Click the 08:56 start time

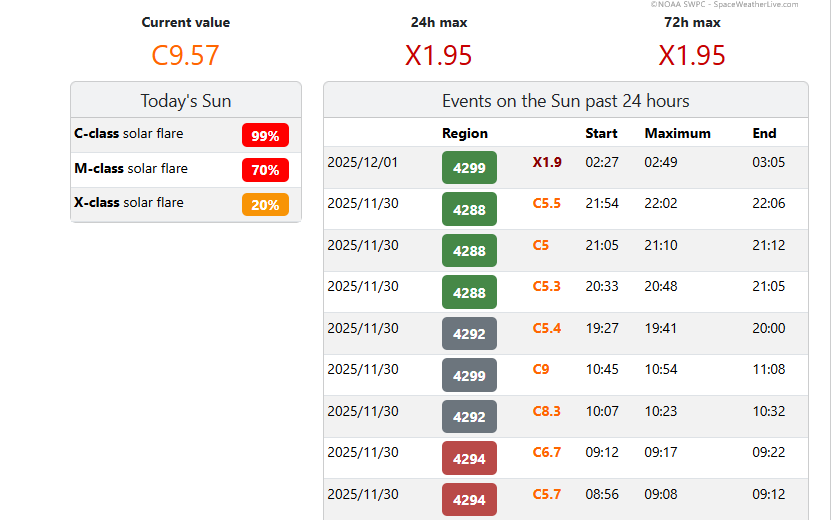pos(602,494)
